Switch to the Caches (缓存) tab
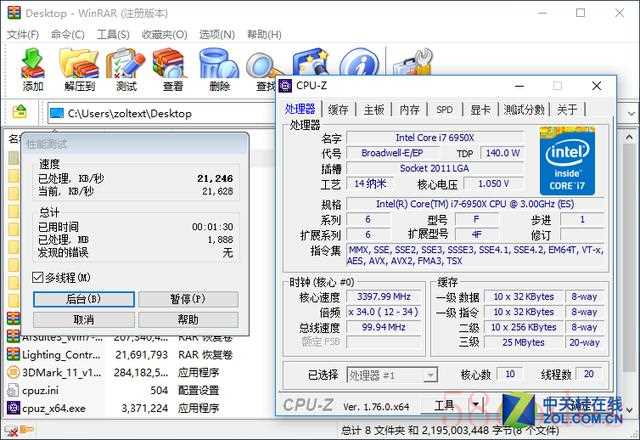Viewport: 640px width, 440px height. click(338, 109)
